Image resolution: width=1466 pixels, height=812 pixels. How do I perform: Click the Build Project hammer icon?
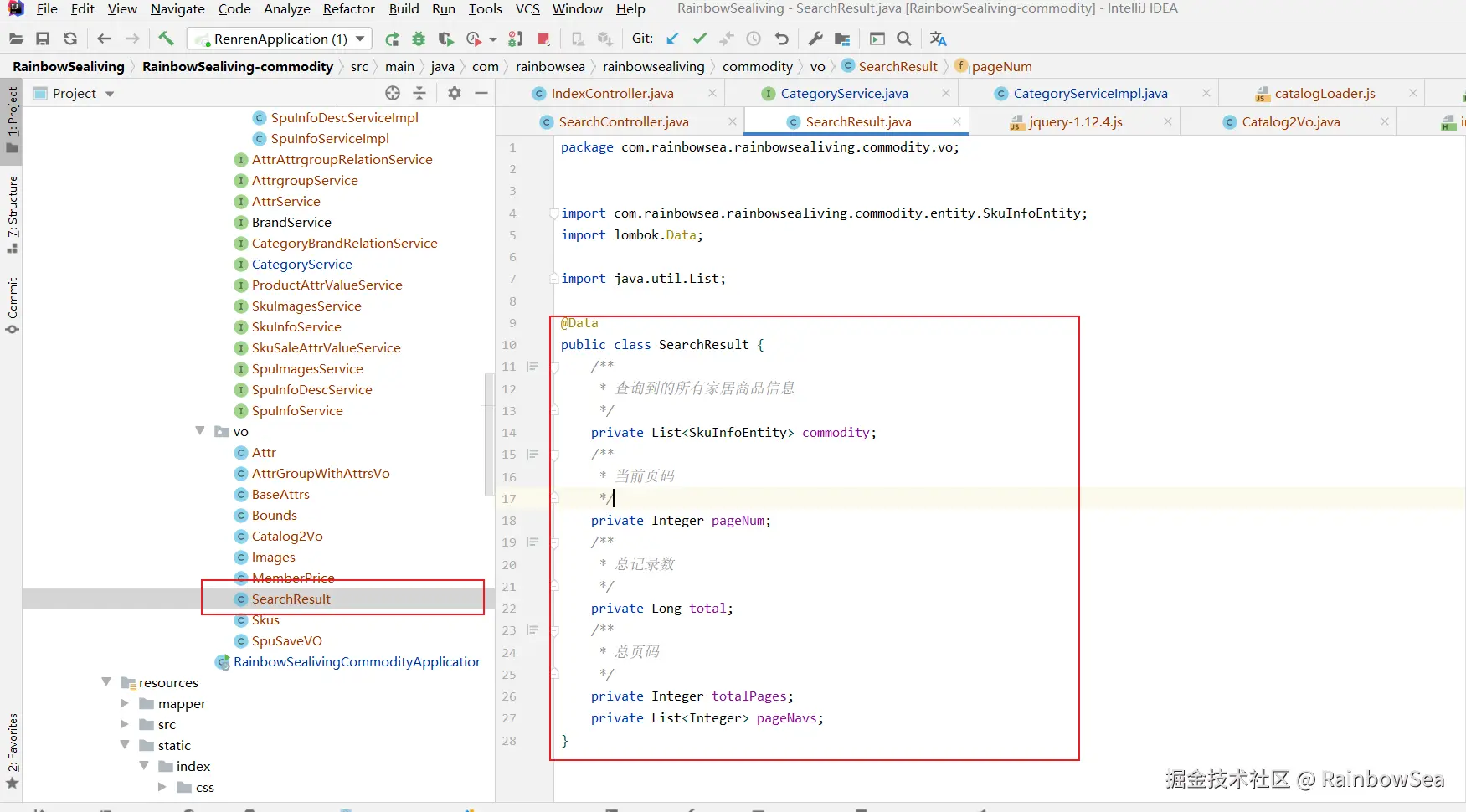[166, 39]
